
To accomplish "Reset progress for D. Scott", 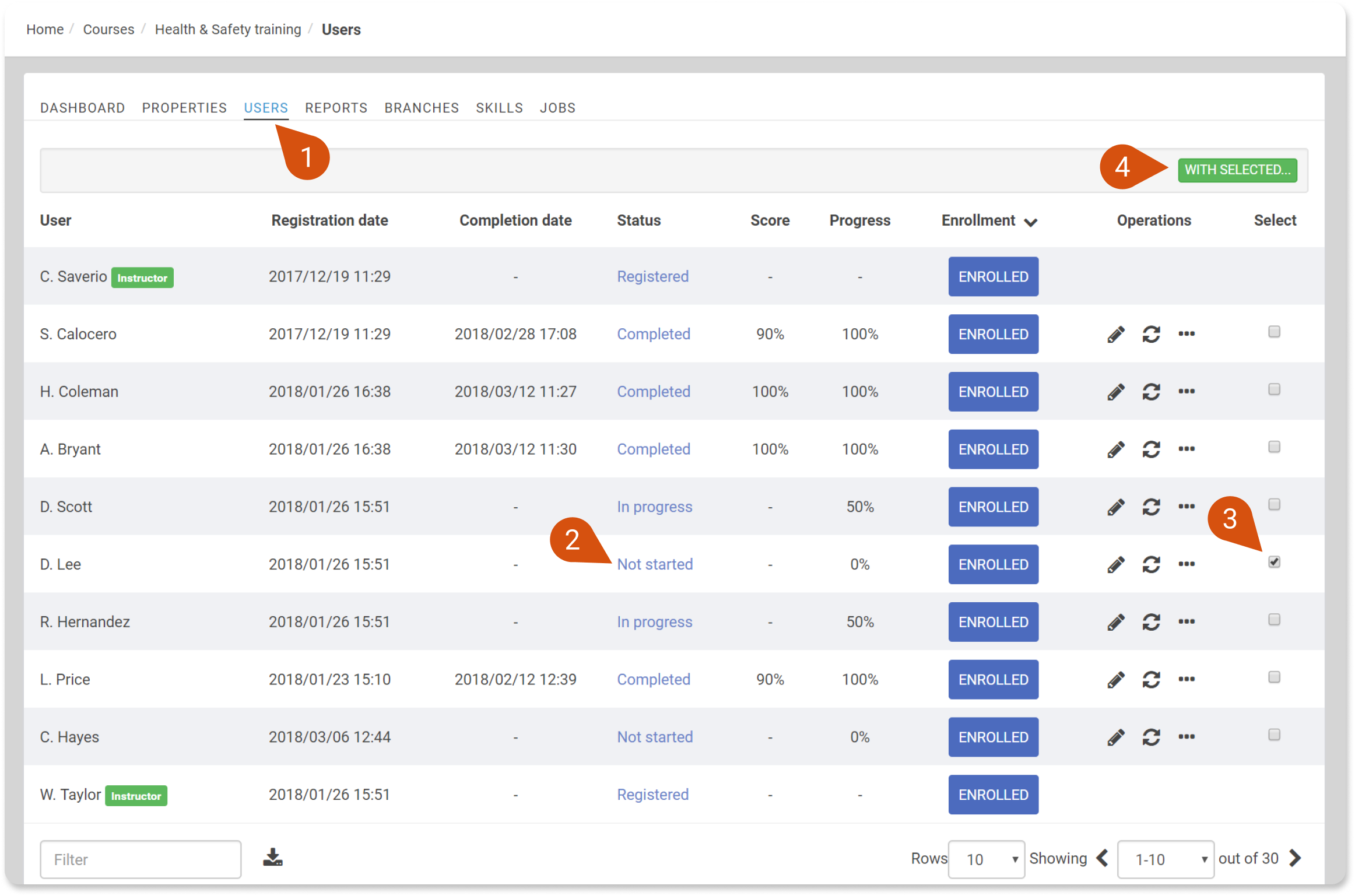I will click(1151, 507).
